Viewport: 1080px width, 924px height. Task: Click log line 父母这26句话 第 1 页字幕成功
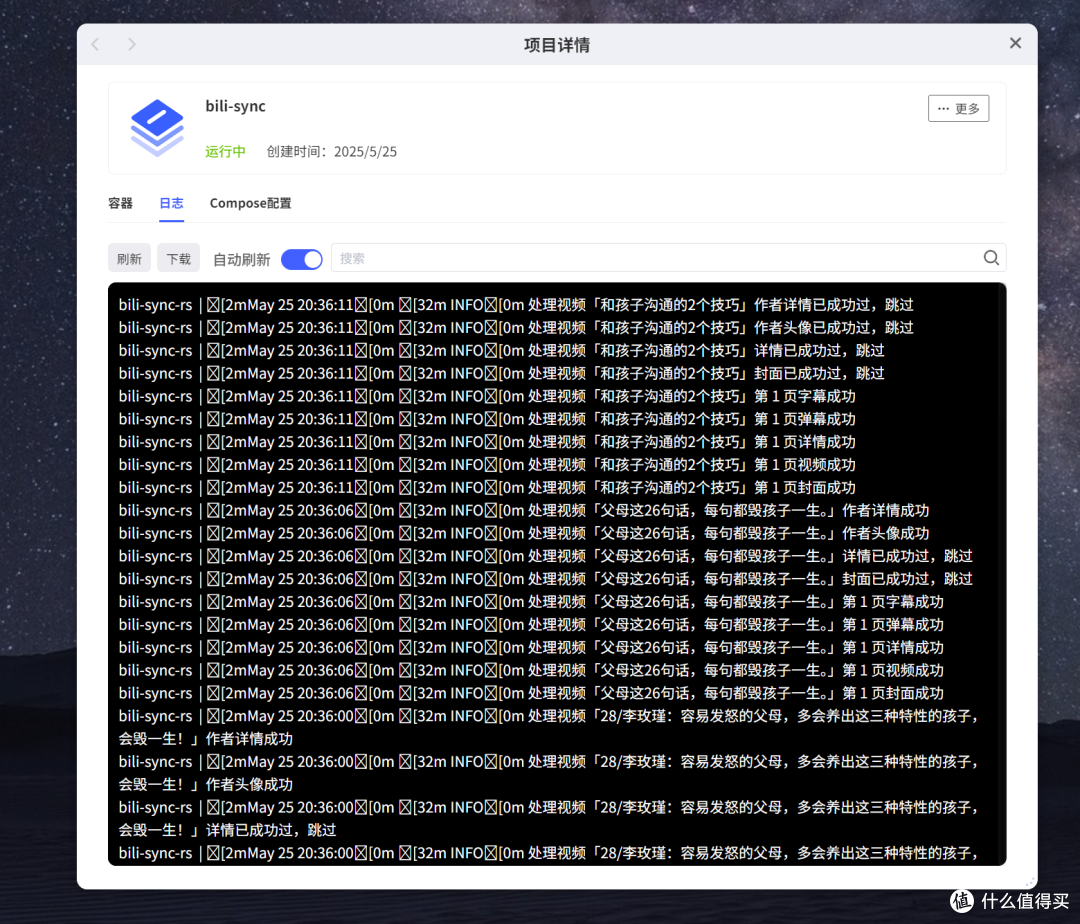tap(531, 602)
